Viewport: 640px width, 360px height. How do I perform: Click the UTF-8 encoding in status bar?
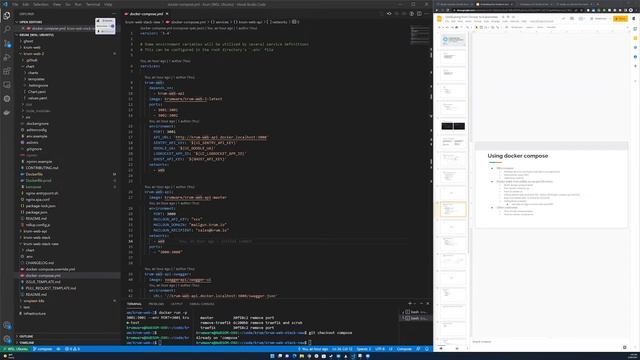point(380,349)
